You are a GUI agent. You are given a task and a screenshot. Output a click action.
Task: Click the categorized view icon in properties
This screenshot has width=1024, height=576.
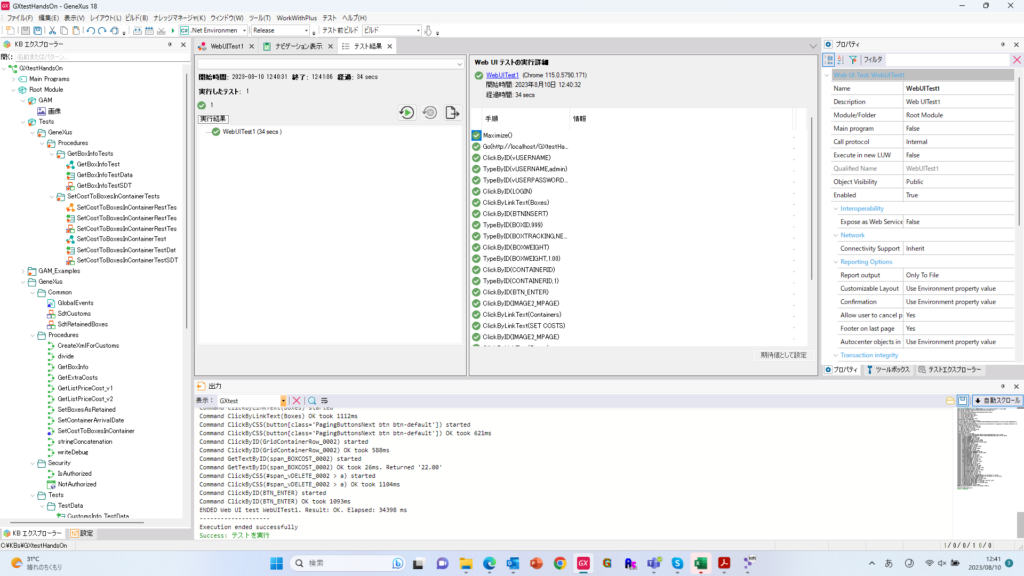pos(828,59)
